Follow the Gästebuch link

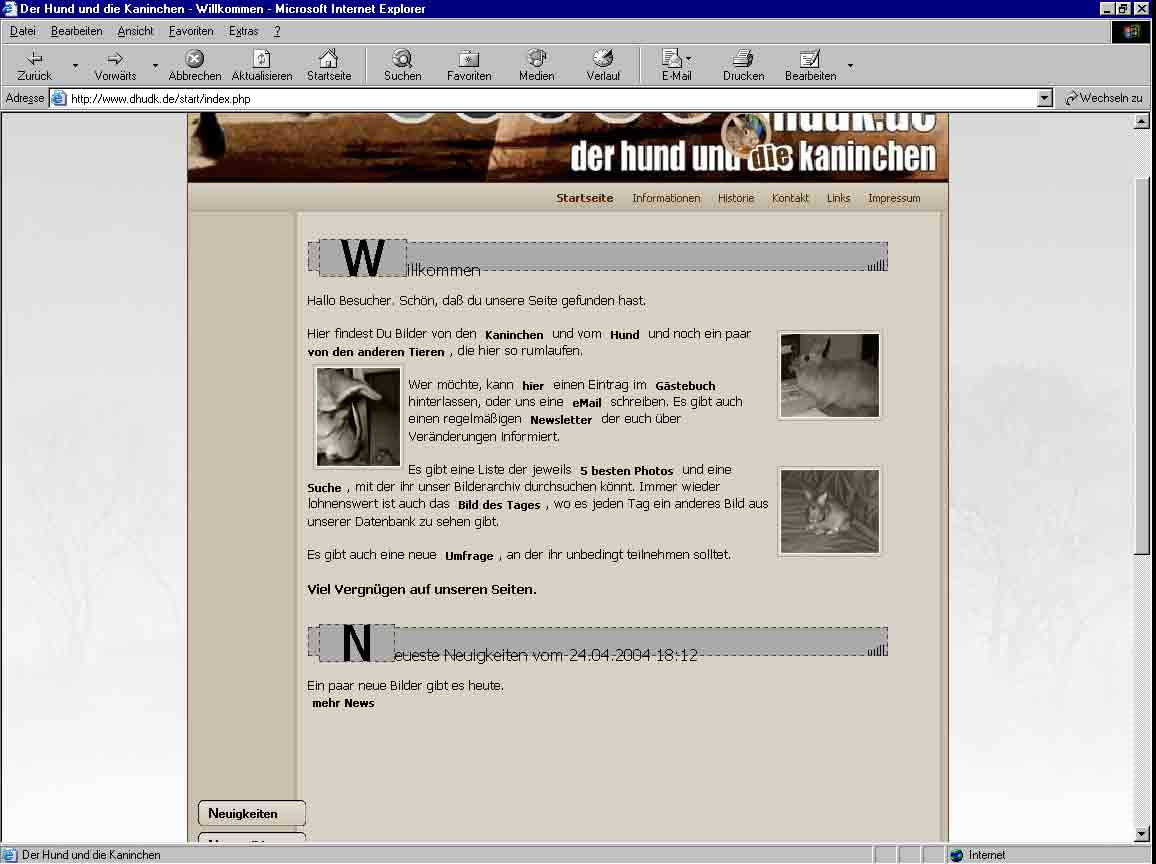coord(685,386)
